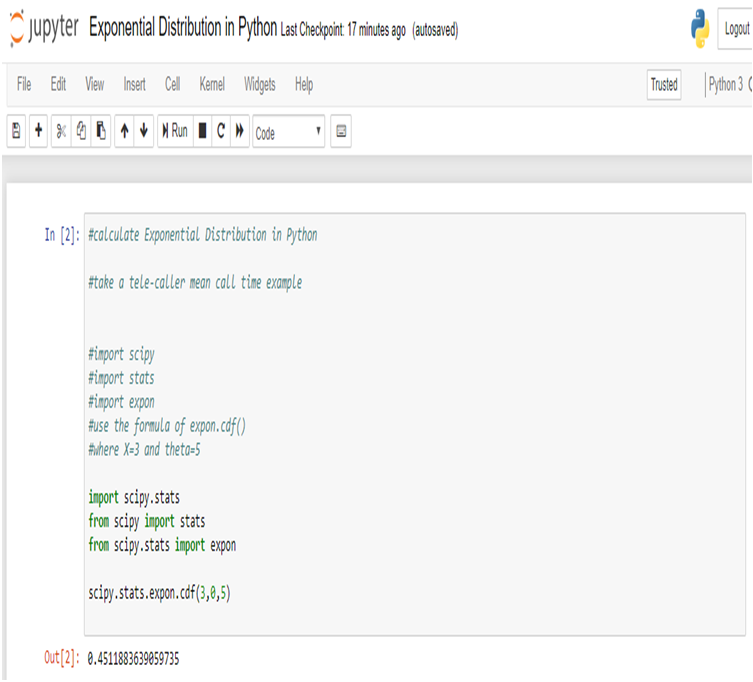This screenshot has height=682, width=753.
Task: Run the current cell
Action: [175, 131]
